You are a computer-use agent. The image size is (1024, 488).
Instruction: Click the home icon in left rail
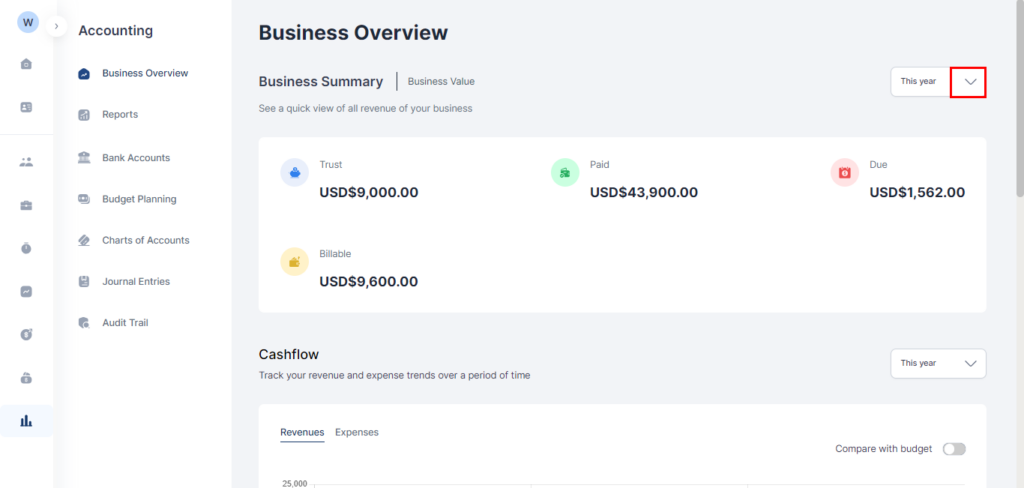click(x=26, y=64)
